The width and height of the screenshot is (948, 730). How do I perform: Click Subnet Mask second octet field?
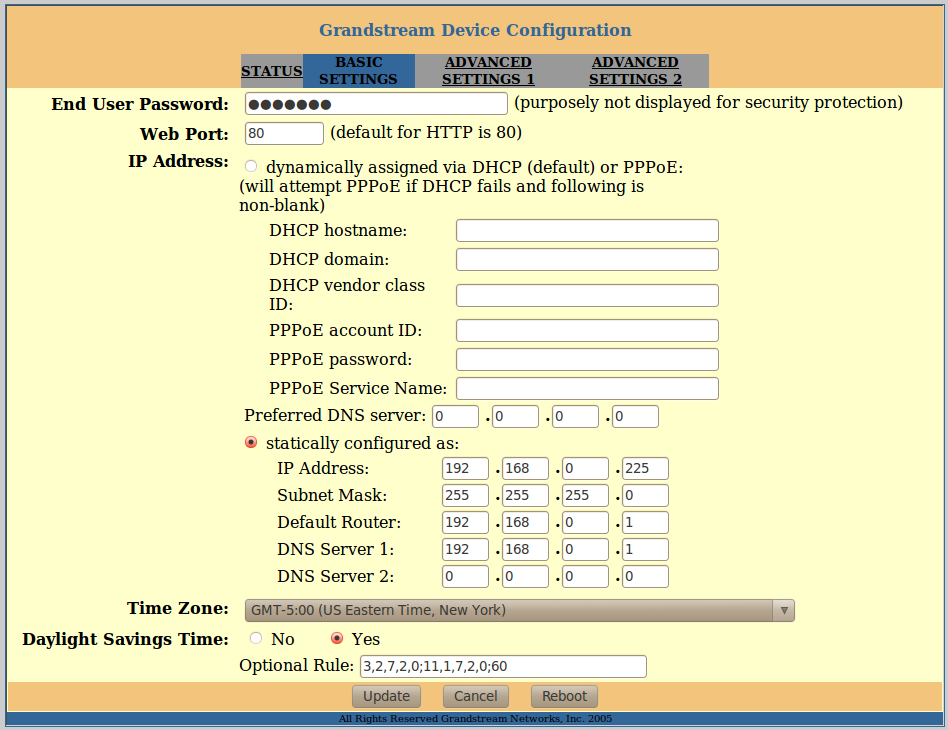(525, 495)
